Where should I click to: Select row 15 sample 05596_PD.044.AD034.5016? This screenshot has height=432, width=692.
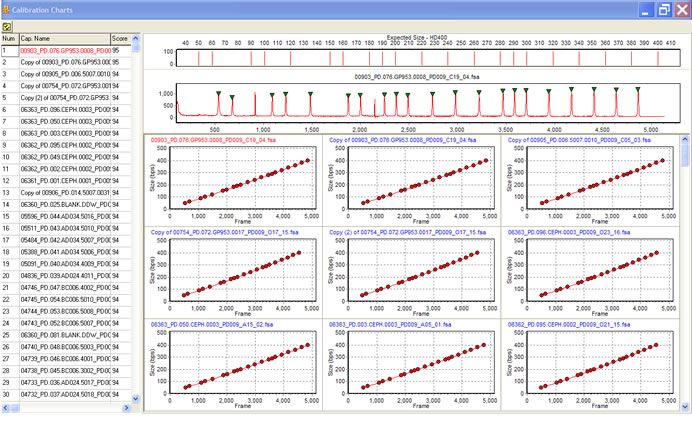(x=66, y=217)
